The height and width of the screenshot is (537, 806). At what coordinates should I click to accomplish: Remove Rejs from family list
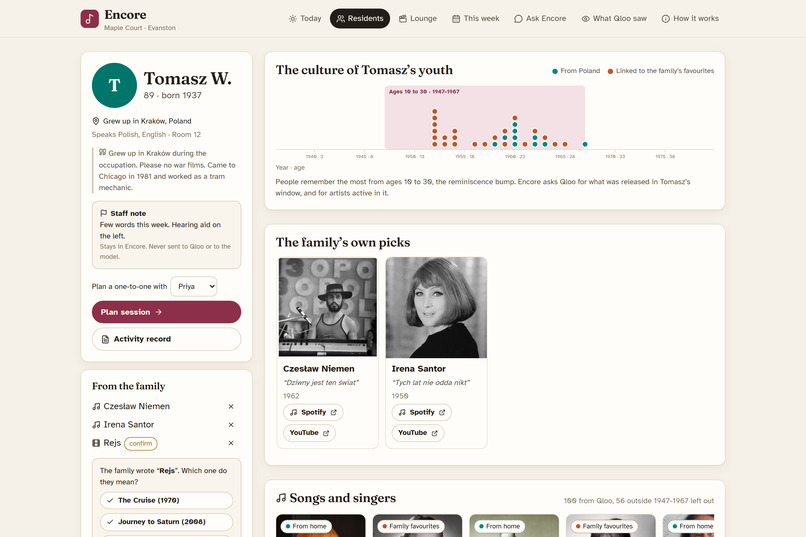click(x=231, y=443)
